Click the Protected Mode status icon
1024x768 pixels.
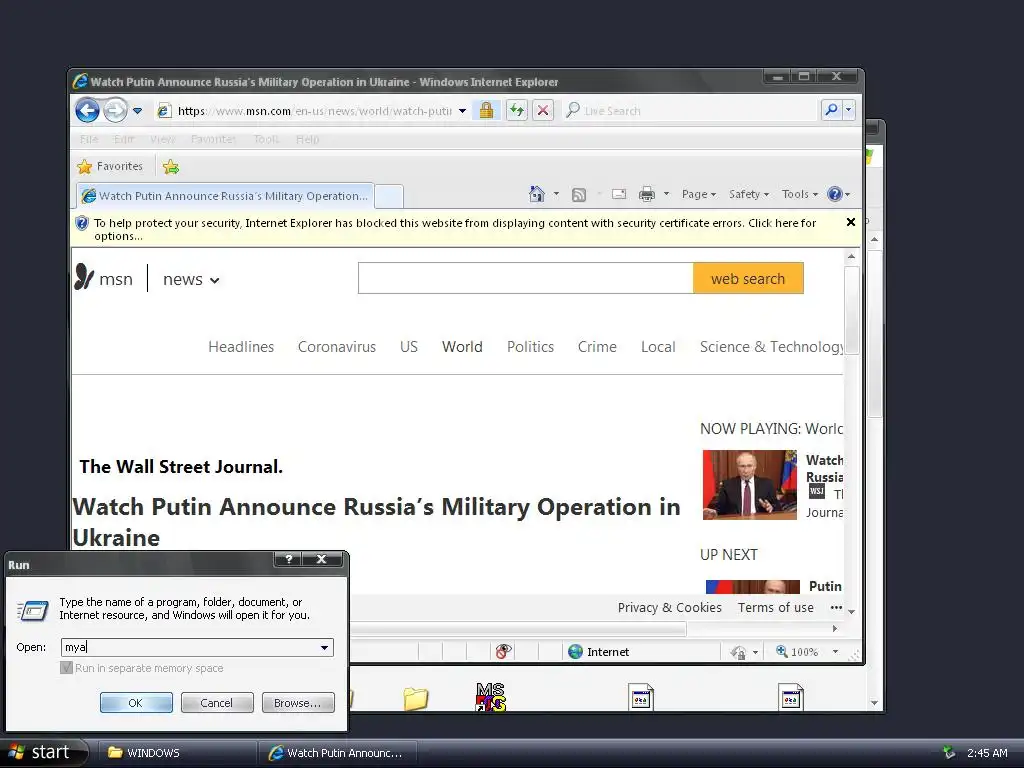pos(739,652)
